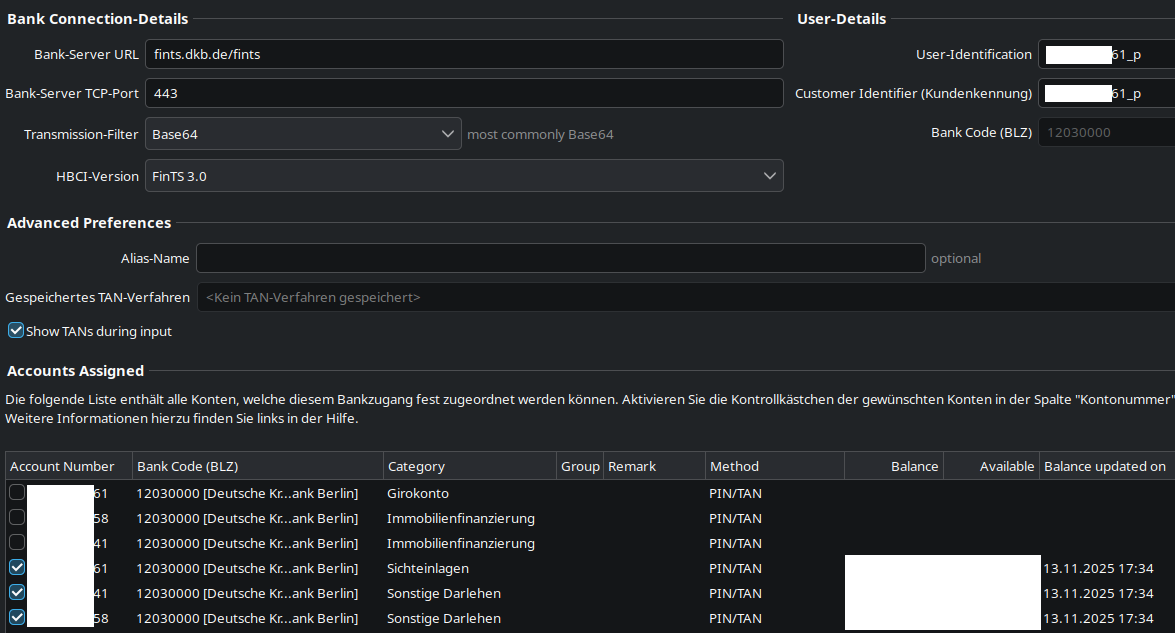
Task: Expand the HBCI-Version dropdown
Action: [x=464, y=176]
